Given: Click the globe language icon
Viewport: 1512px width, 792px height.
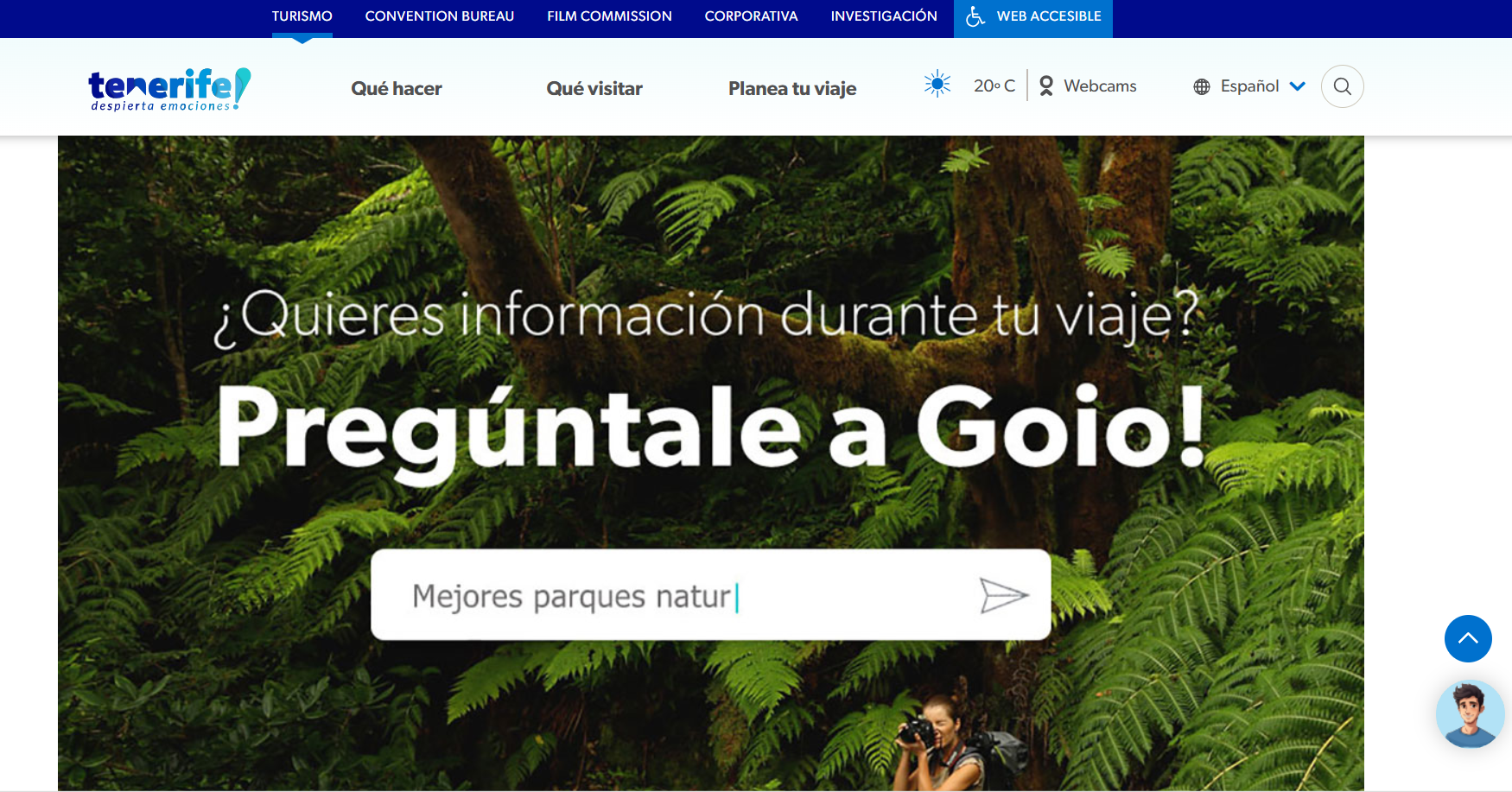Looking at the screenshot, I should pos(1202,86).
